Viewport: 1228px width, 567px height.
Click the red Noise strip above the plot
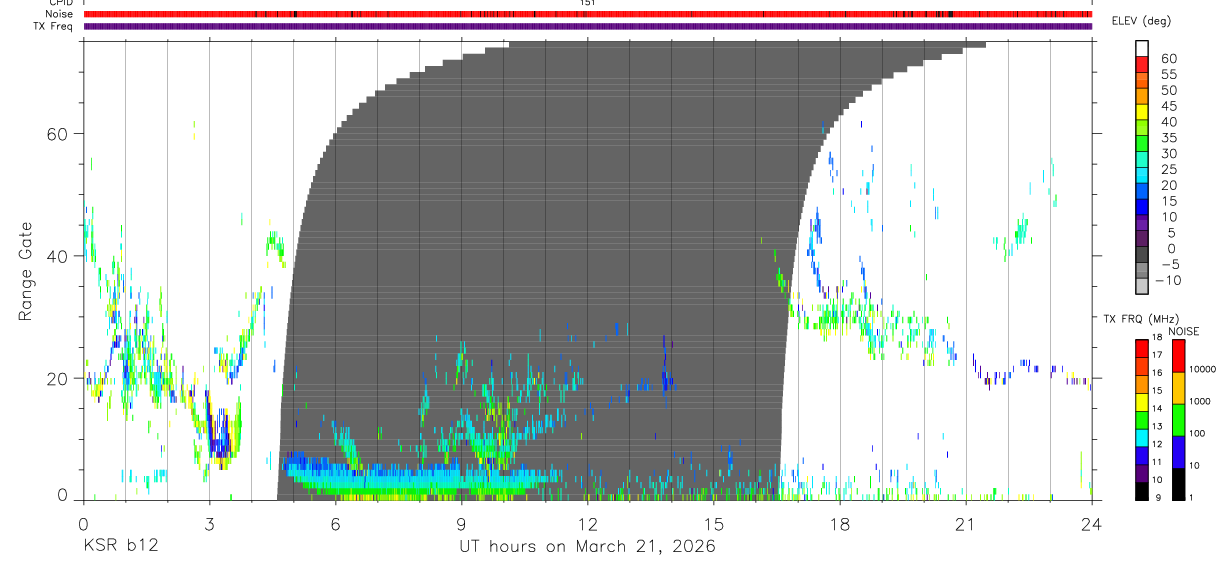[x=587, y=14]
